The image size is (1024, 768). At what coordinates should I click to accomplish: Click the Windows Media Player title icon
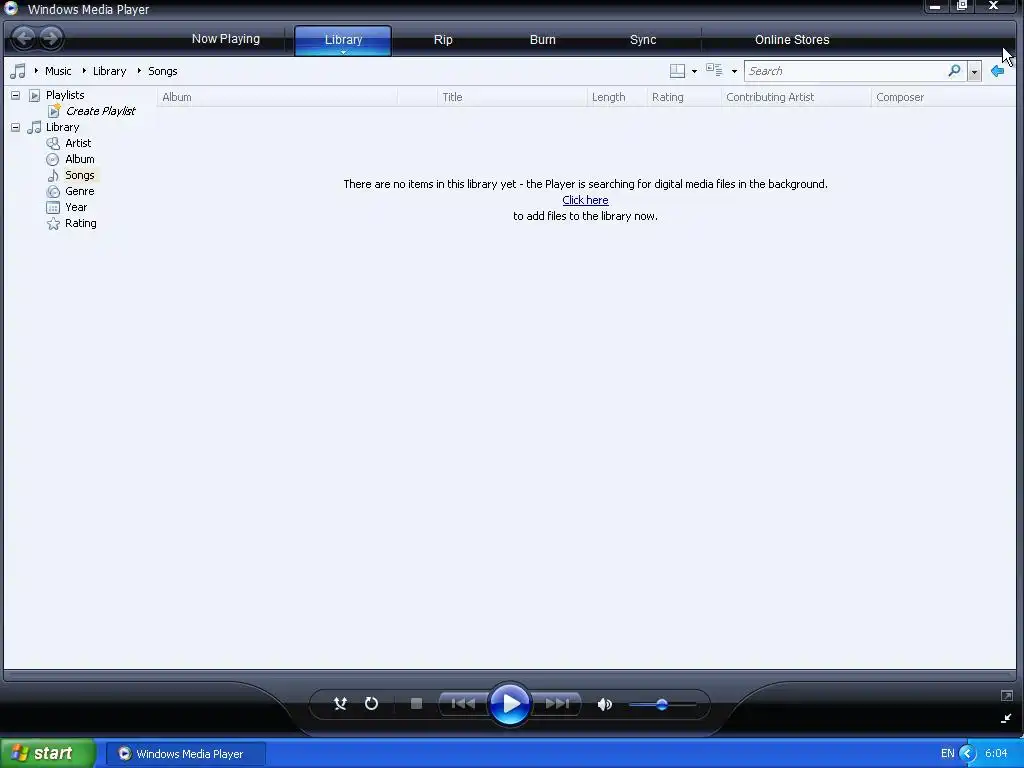[11, 8]
